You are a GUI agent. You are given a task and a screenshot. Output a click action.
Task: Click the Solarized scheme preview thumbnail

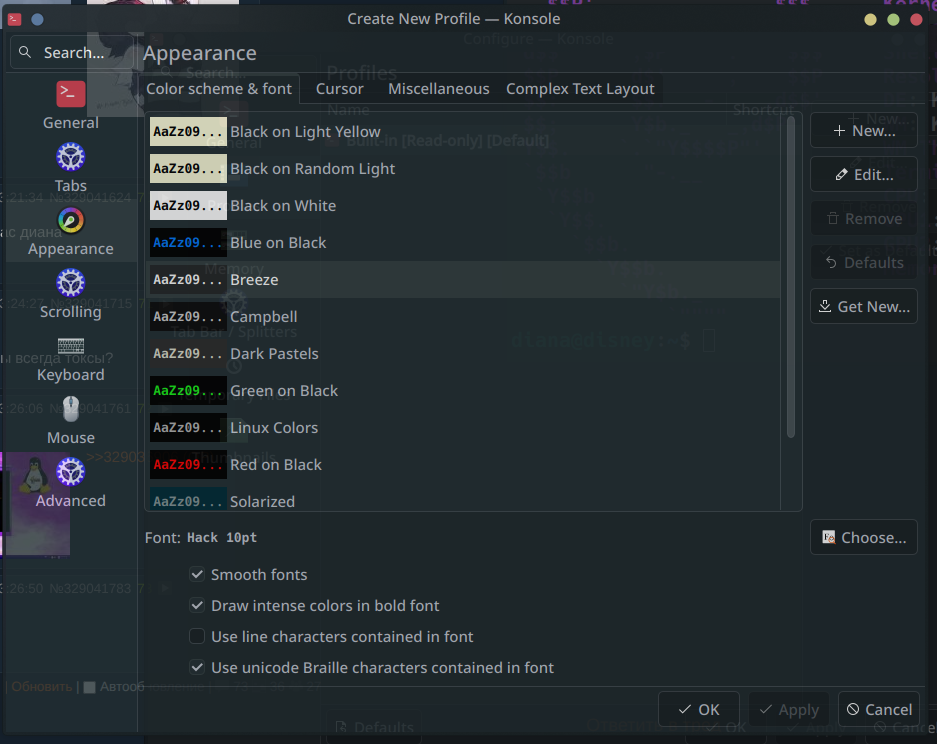pos(188,499)
